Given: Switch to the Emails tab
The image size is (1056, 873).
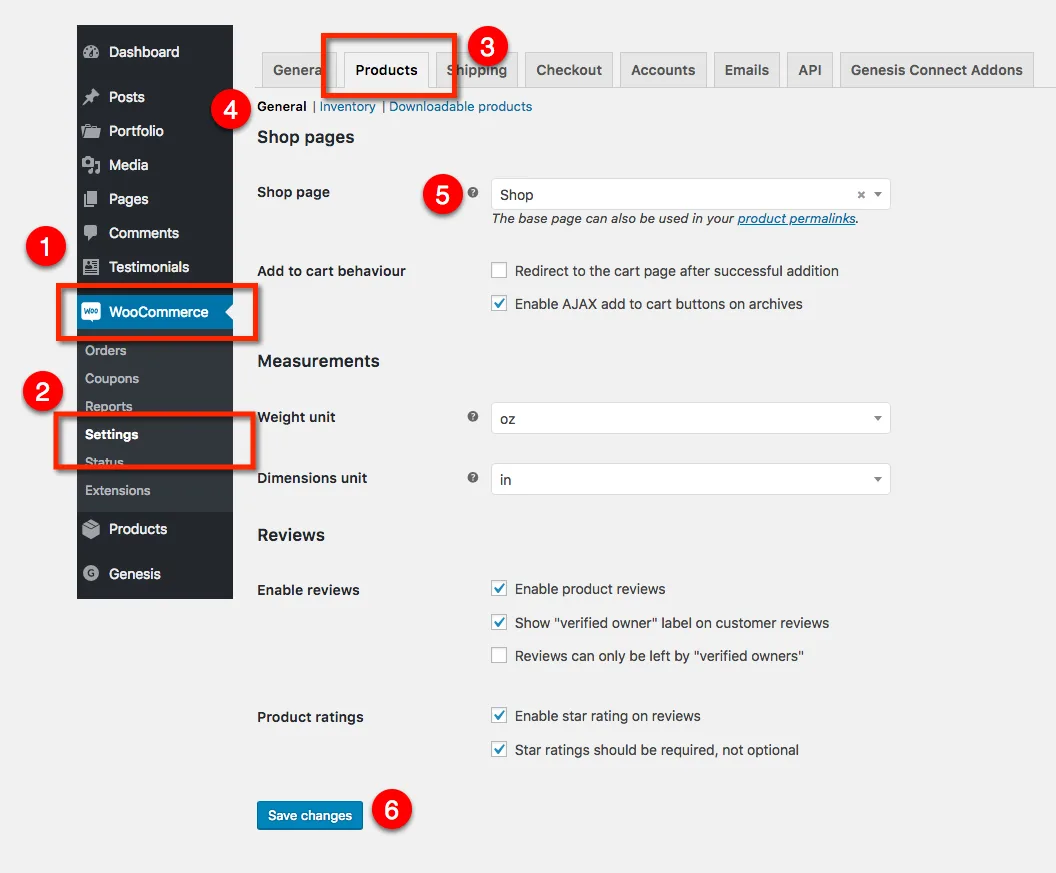Looking at the screenshot, I should pyautogui.click(x=747, y=70).
